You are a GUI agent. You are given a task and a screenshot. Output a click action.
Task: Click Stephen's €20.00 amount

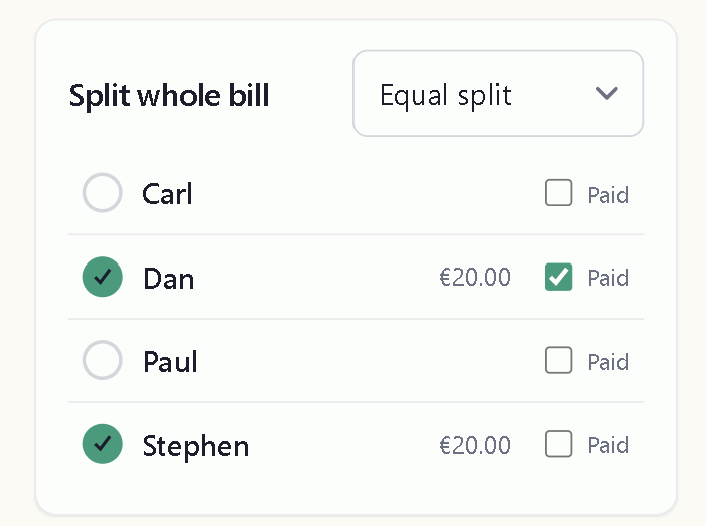(x=475, y=445)
